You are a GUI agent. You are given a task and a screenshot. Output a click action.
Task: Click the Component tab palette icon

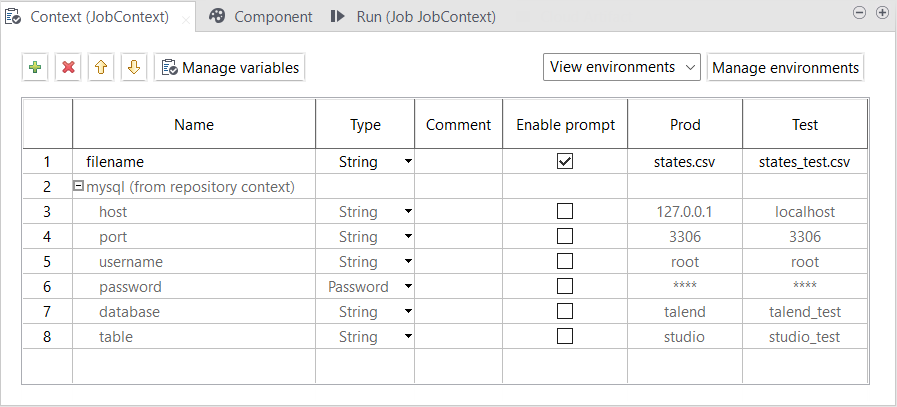217,17
